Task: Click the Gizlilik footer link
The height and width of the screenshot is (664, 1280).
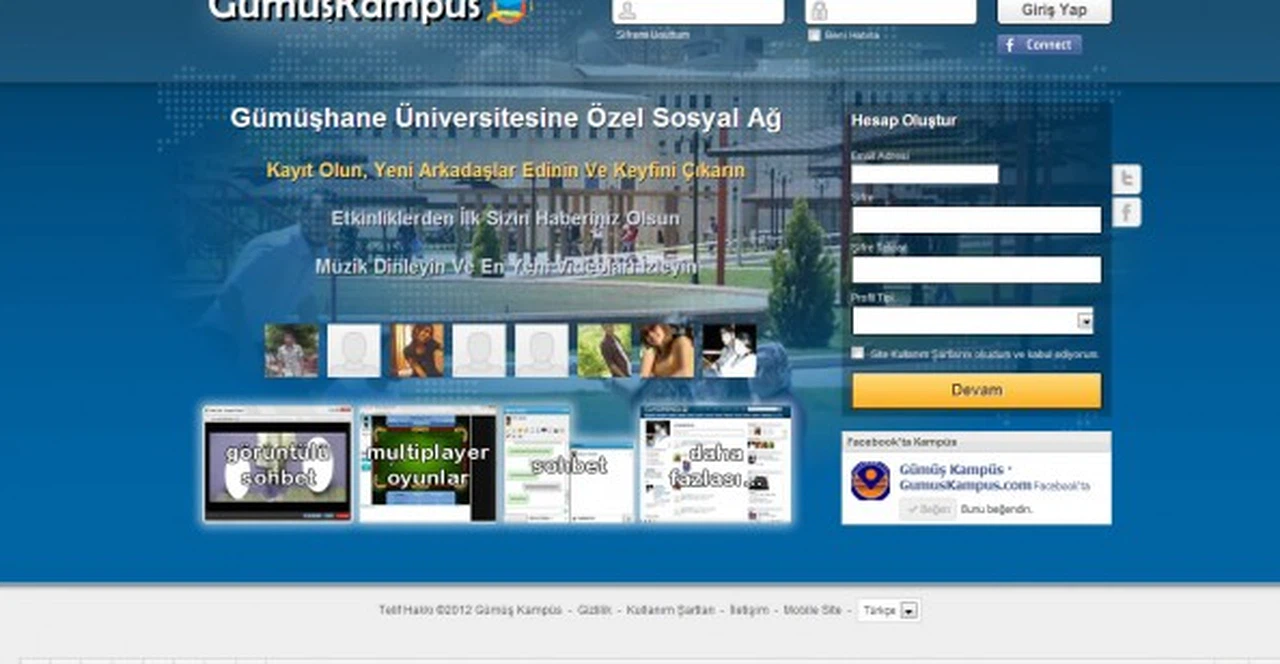Action: coord(594,610)
